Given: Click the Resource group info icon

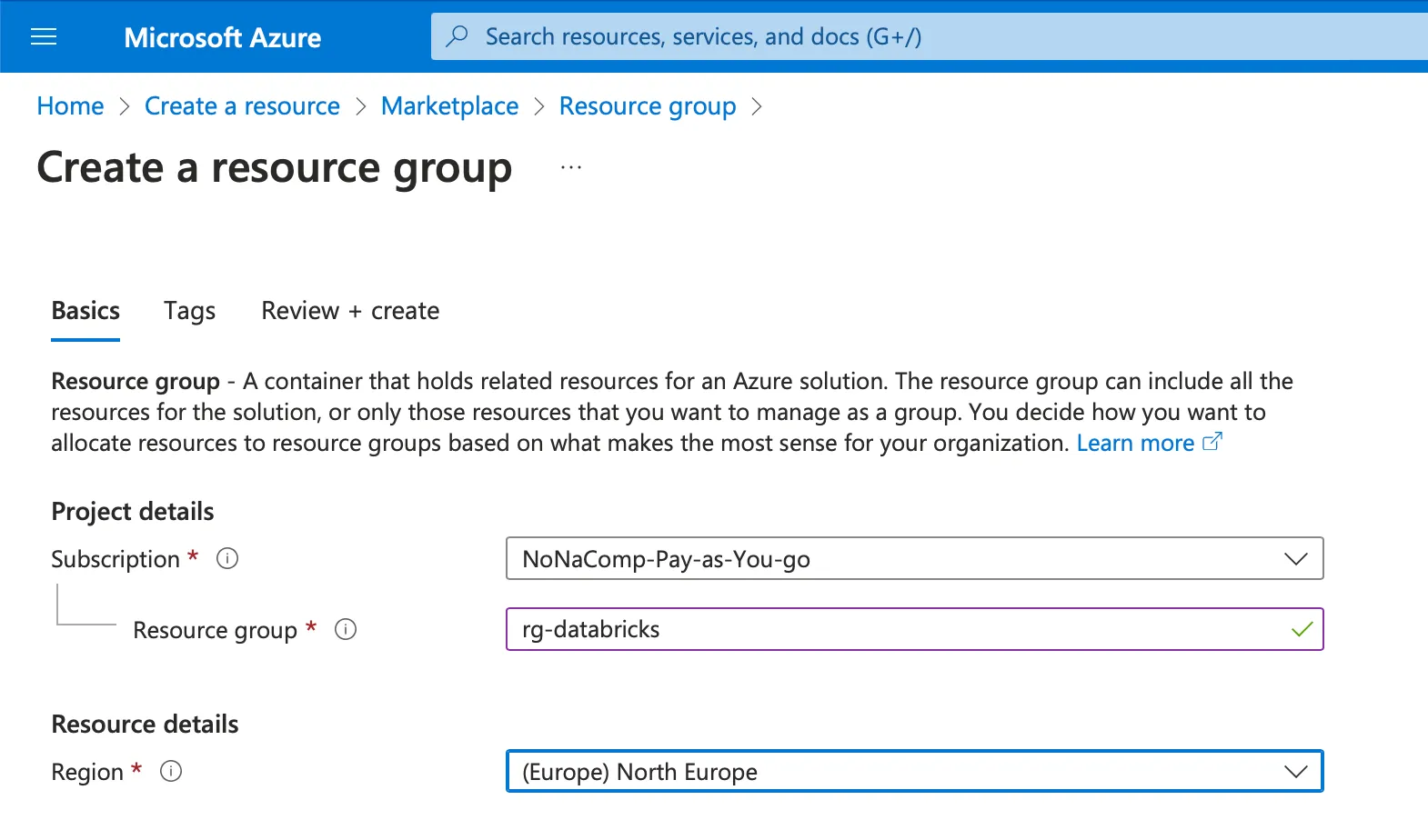Looking at the screenshot, I should tap(346, 629).
